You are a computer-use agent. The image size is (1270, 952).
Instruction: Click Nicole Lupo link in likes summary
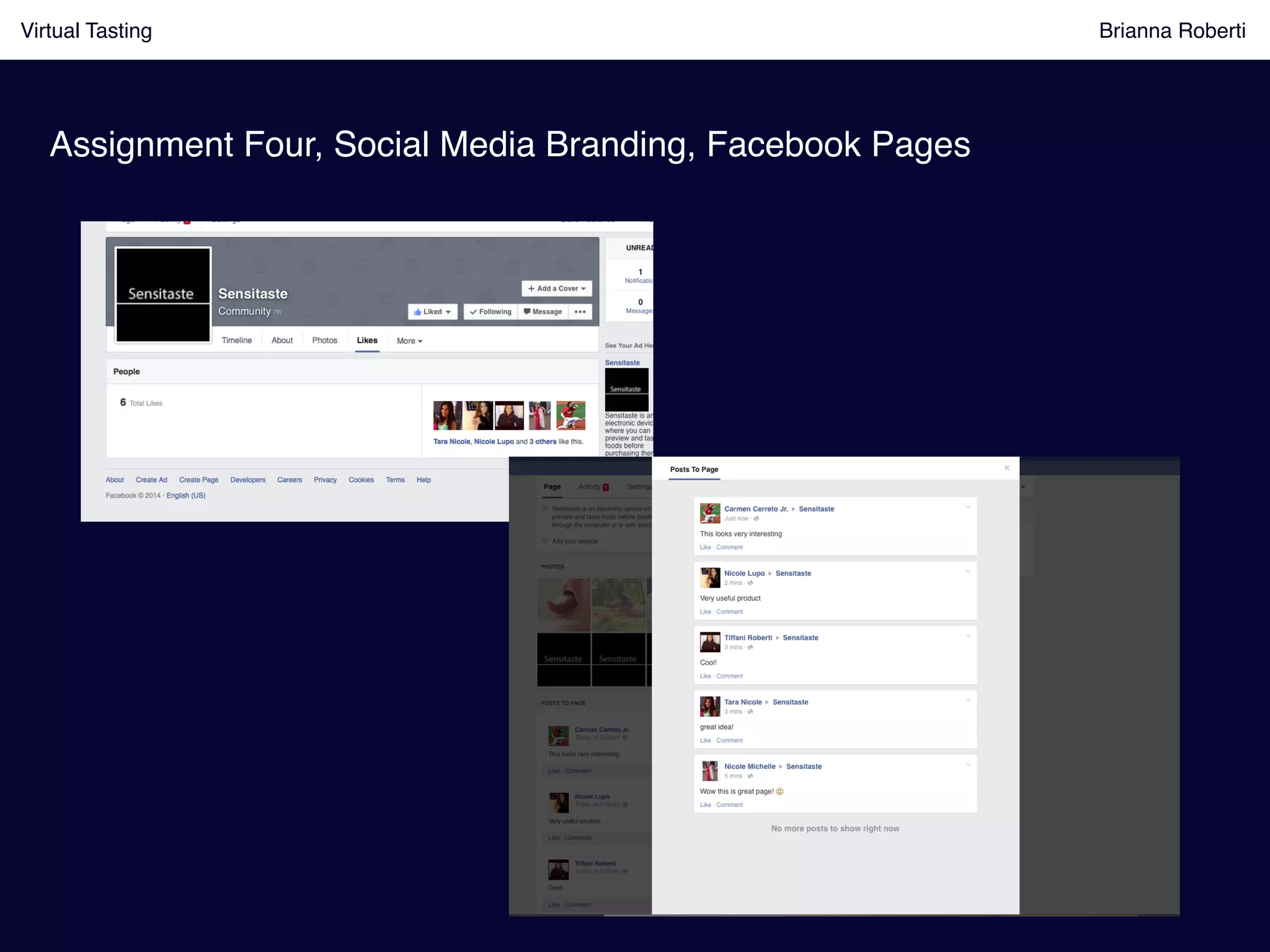(494, 442)
